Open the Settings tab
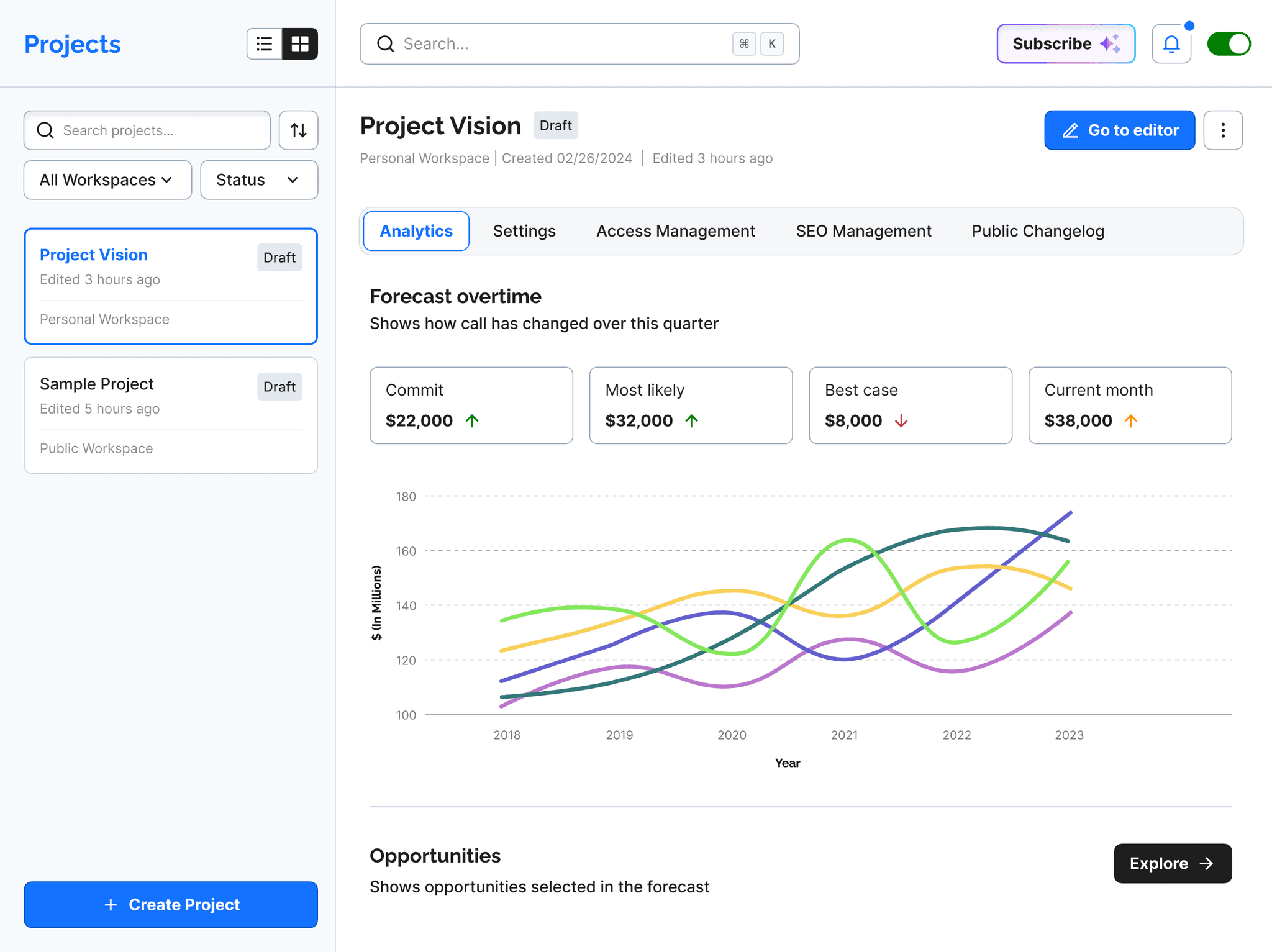Viewport: 1272px width, 952px height. (x=524, y=231)
